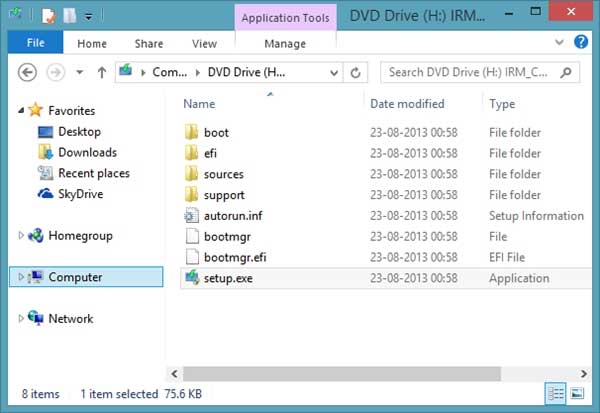The width and height of the screenshot is (600, 413).
Task: Open the File ribbon tab
Action: [x=35, y=42]
